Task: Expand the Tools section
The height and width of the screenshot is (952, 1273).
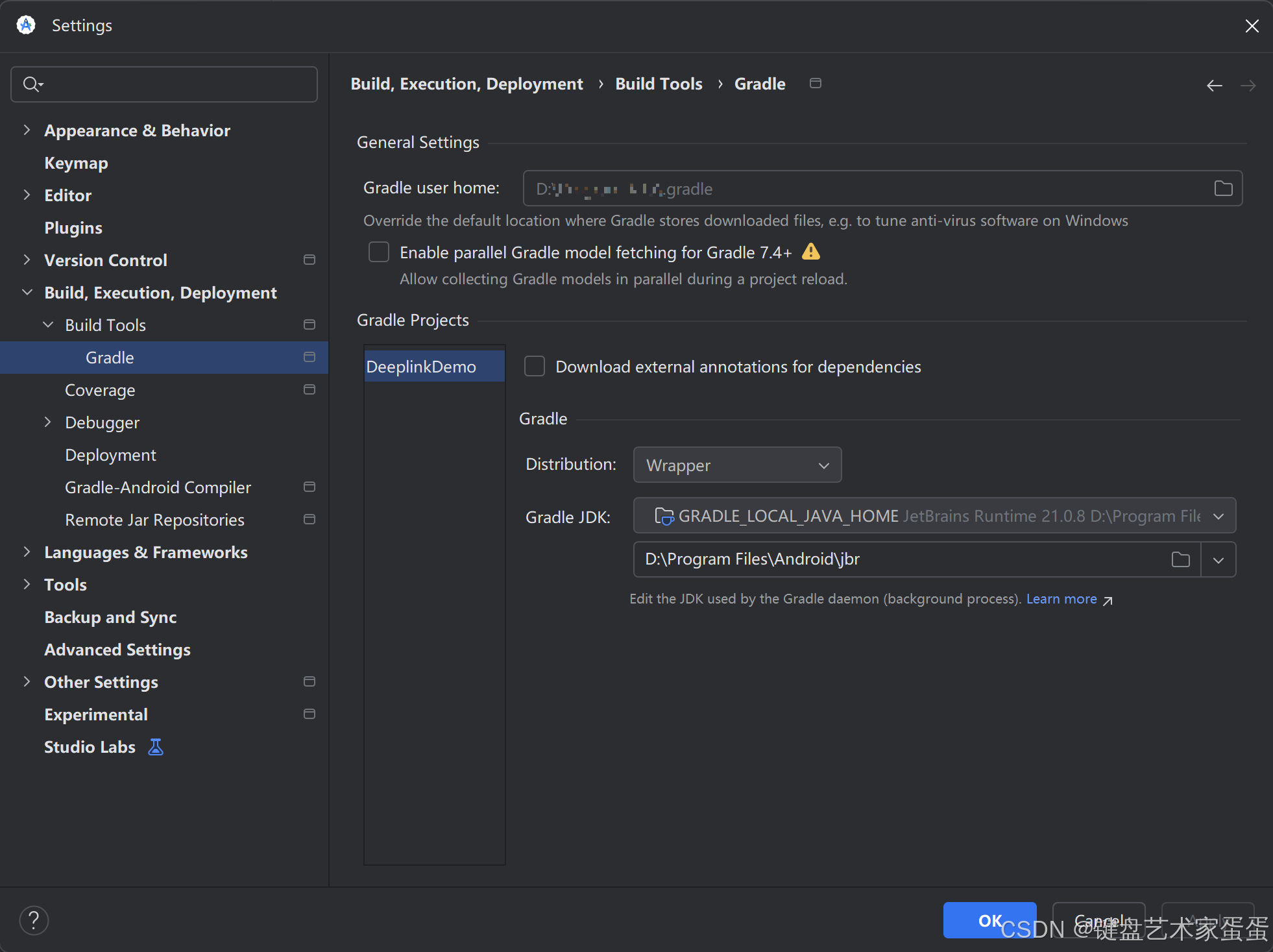Action: 27,584
